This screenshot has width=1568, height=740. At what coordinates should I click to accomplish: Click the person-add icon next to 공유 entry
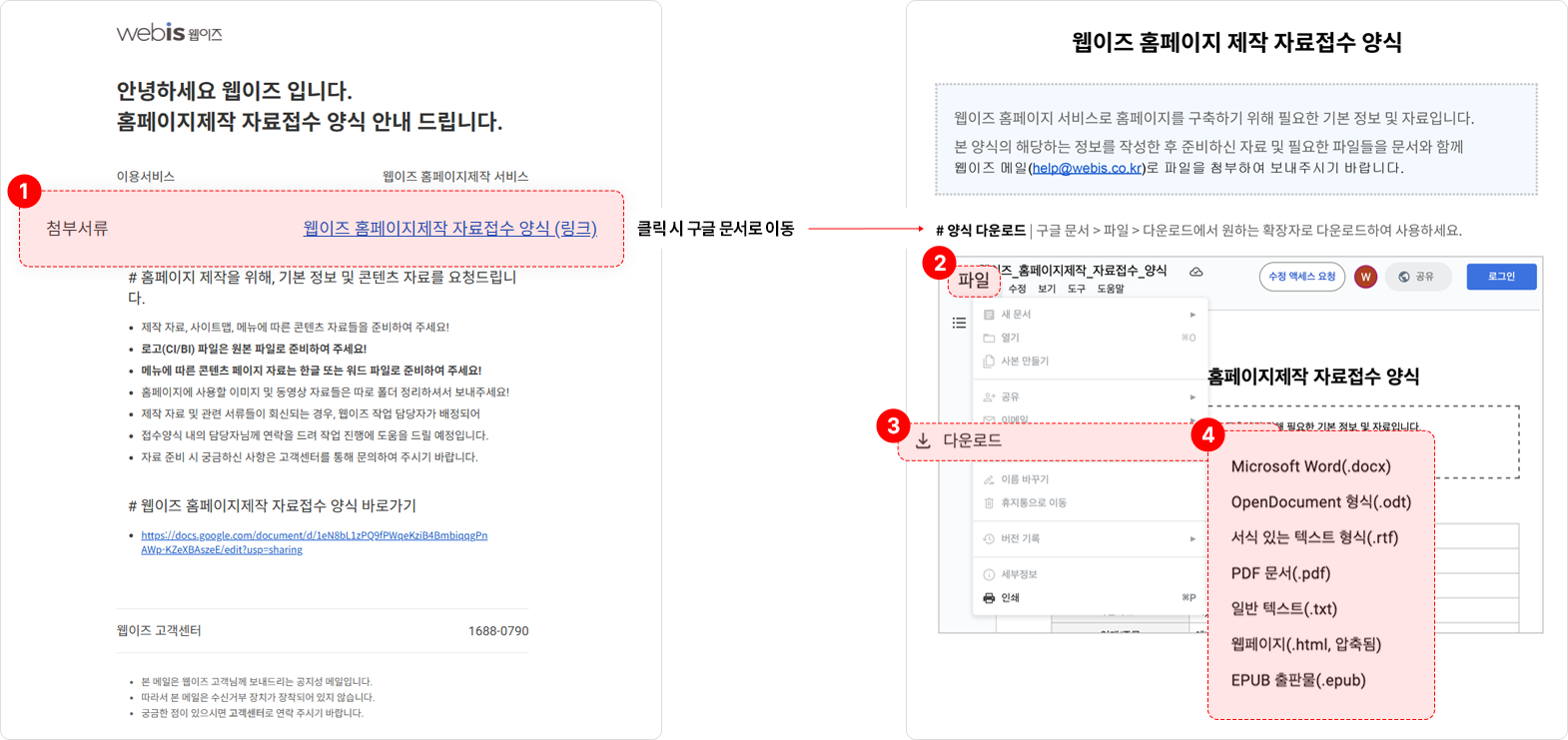coord(989,396)
